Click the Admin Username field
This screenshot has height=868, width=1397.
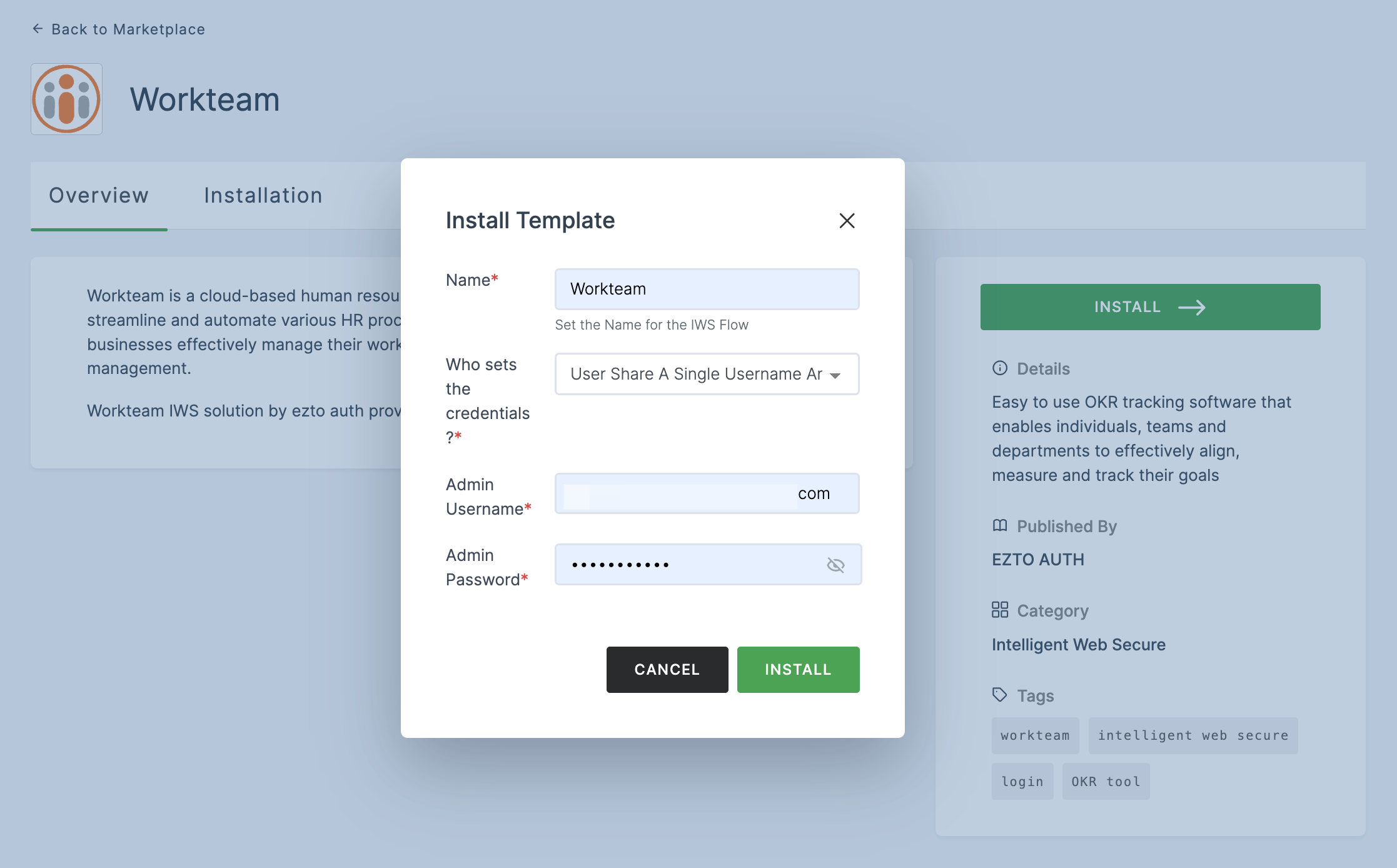click(707, 493)
